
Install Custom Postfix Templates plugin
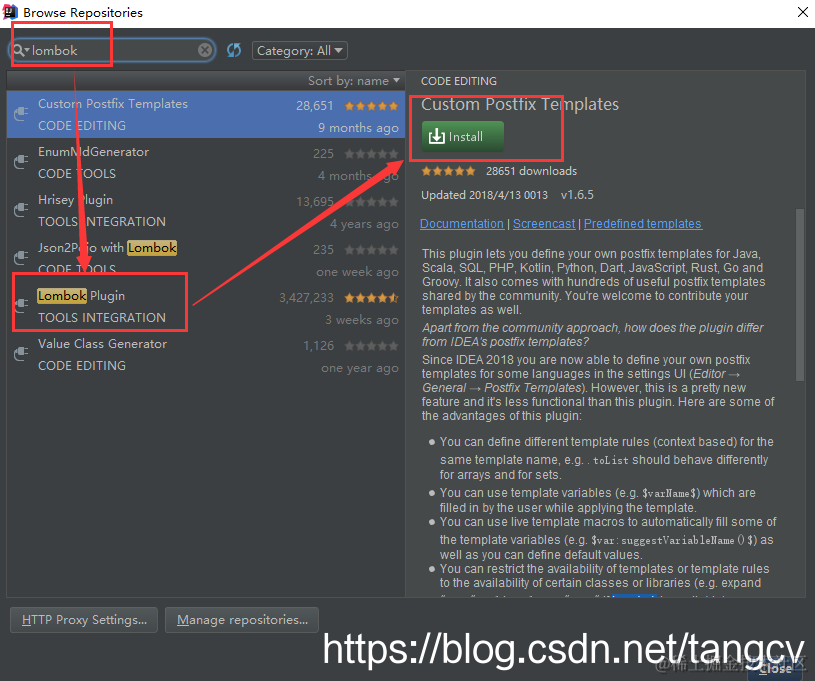point(463,136)
